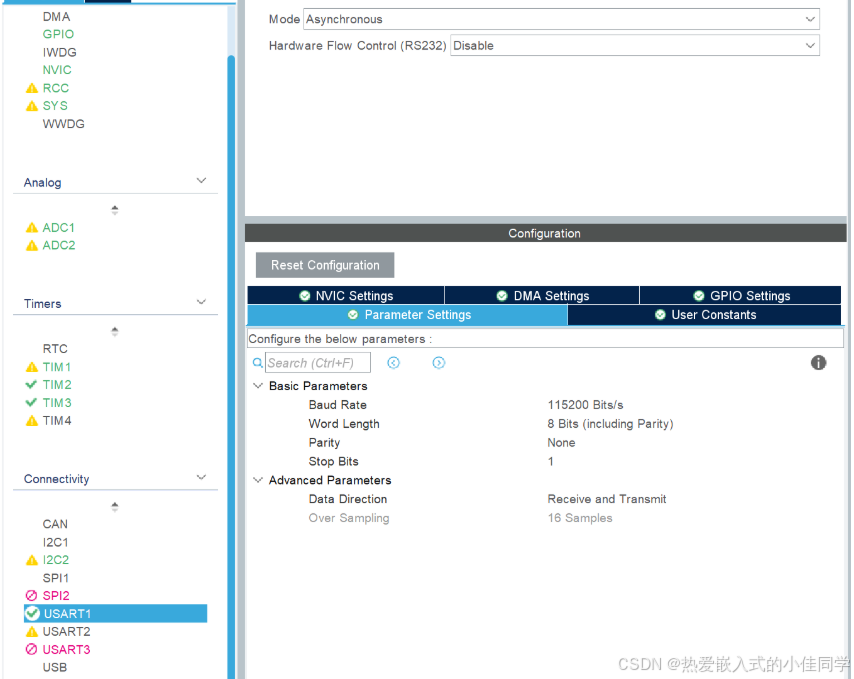Select RTC in Timers list
854x679 pixels.
click(x=56, y=348)
